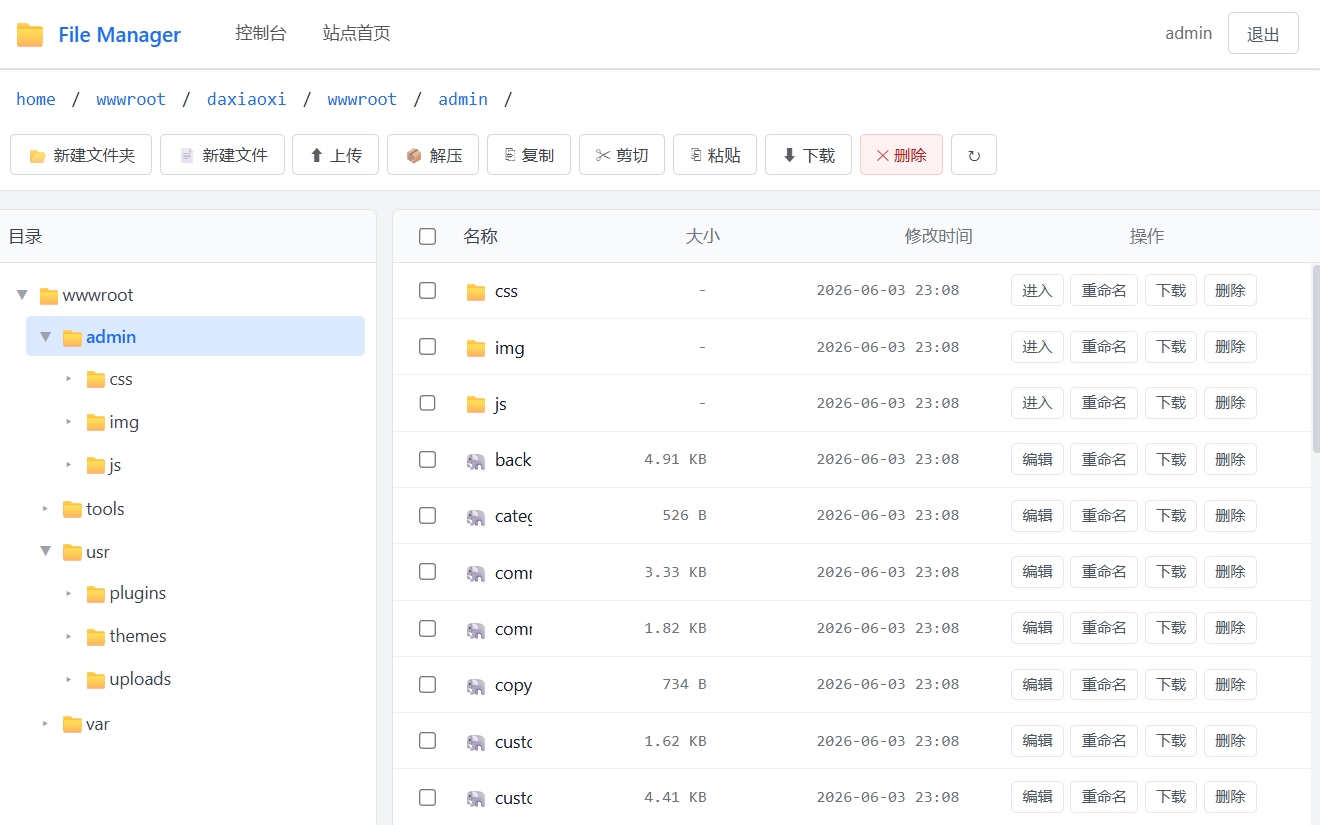Viewport: 1320px width, 825px height.
Task: Click the 退出 (logout) button
Action: click(x=1263, y=33)
